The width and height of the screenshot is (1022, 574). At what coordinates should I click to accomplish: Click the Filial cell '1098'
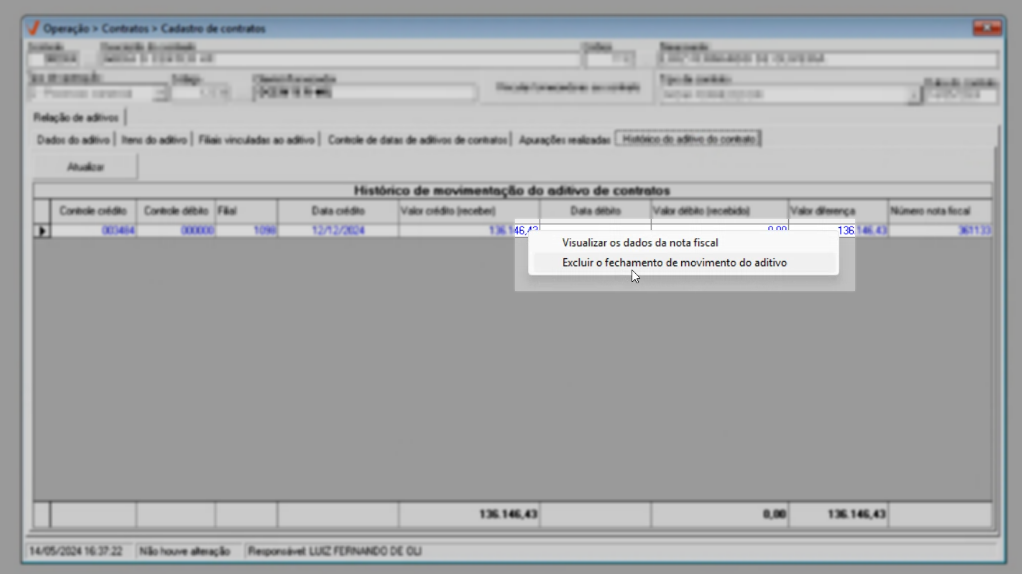tap(246, 231)
